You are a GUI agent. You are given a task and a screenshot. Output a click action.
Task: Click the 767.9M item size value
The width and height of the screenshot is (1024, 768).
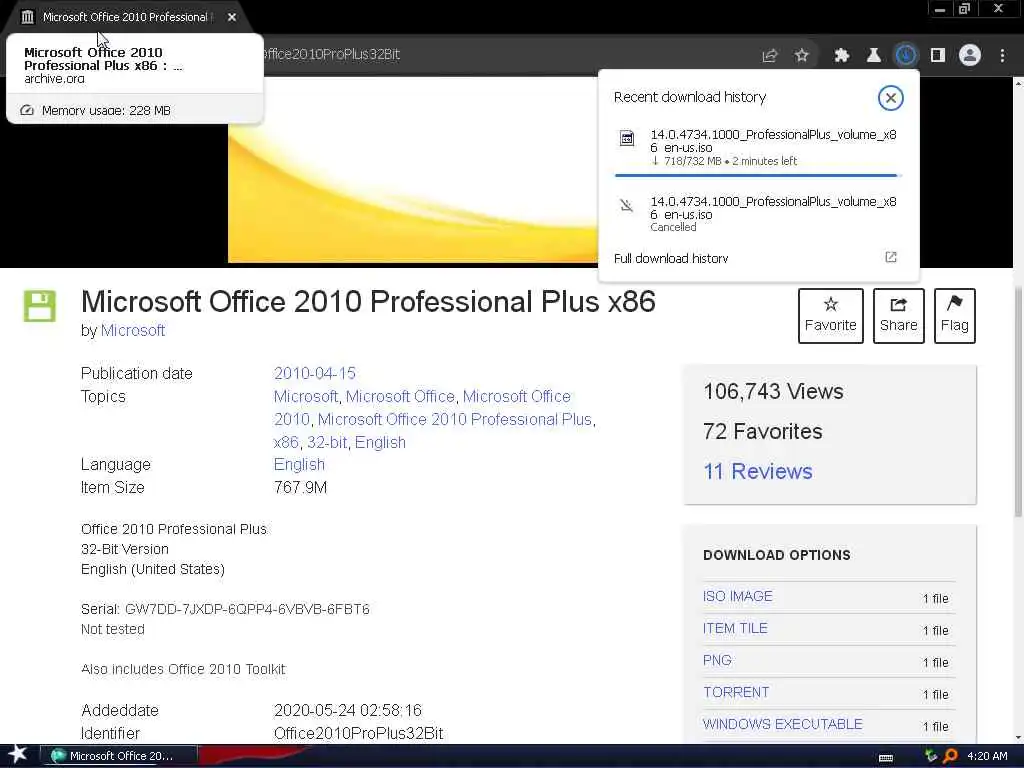tap(300, 487)
